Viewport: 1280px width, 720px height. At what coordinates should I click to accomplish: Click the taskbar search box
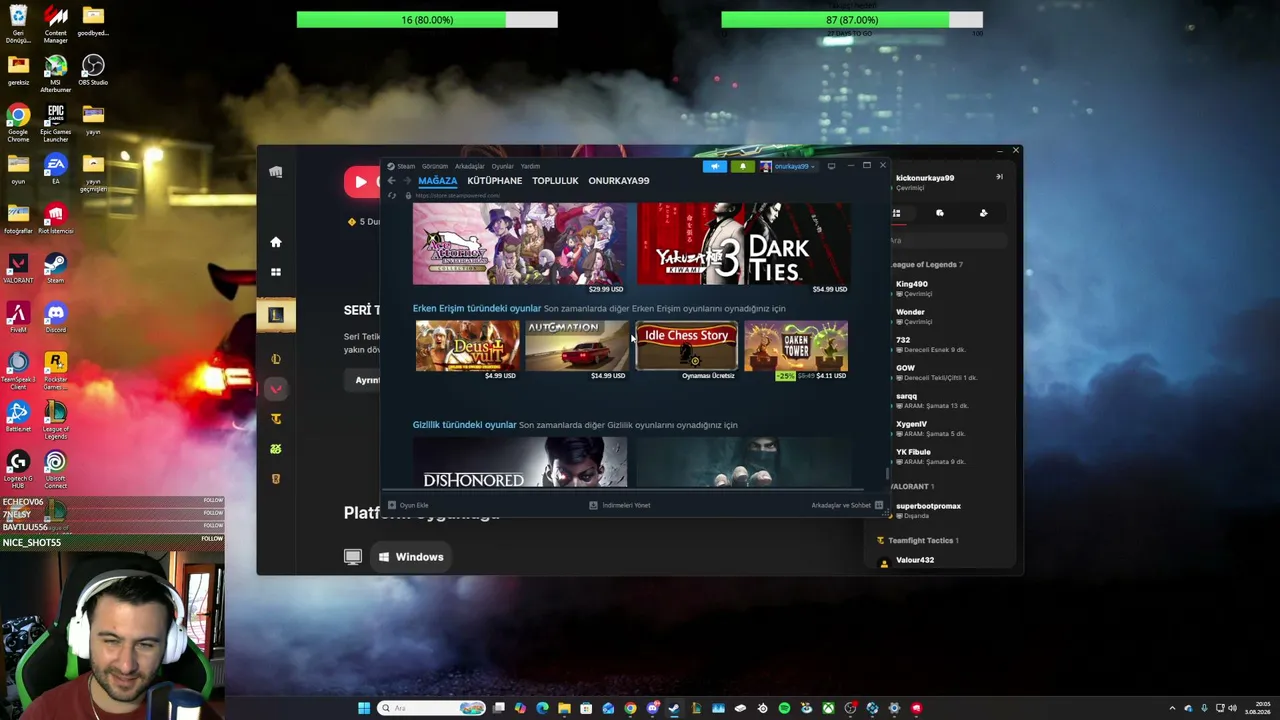pos(432,709)
